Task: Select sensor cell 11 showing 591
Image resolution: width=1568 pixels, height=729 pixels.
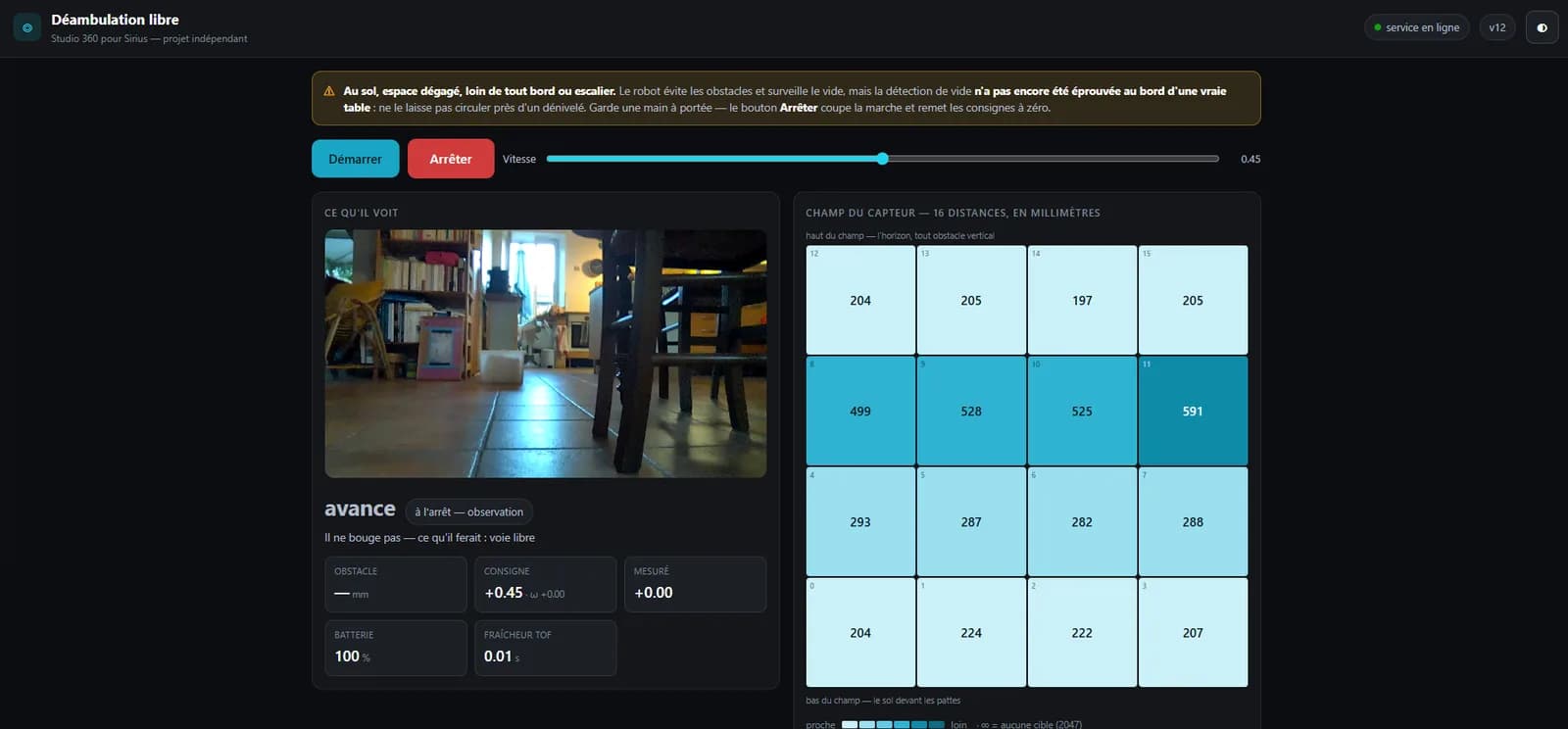Action: point(1193,411)
